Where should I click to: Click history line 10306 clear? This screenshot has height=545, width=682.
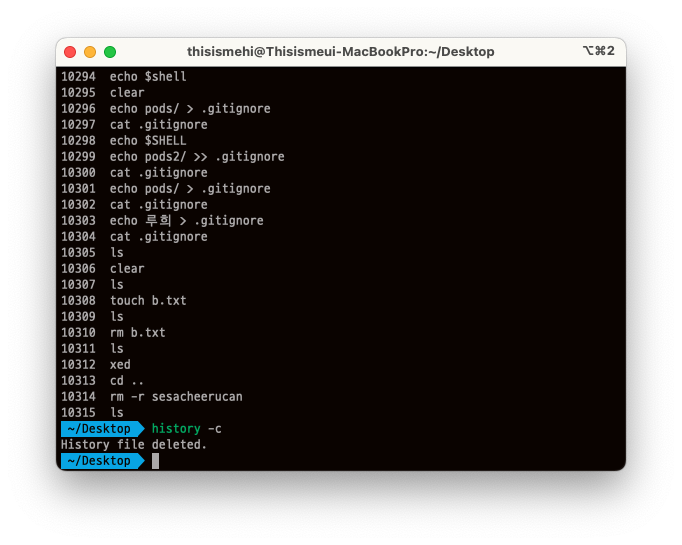[x=103, y=269]
